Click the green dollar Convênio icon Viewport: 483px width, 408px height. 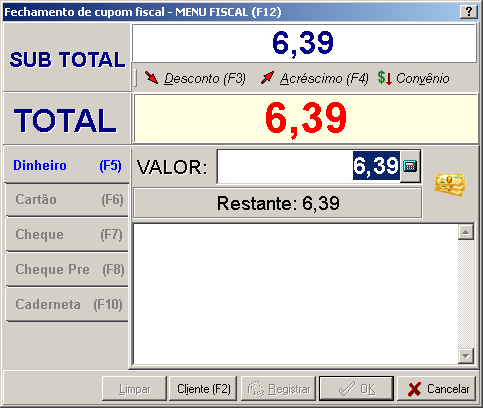tap(384, 78)
